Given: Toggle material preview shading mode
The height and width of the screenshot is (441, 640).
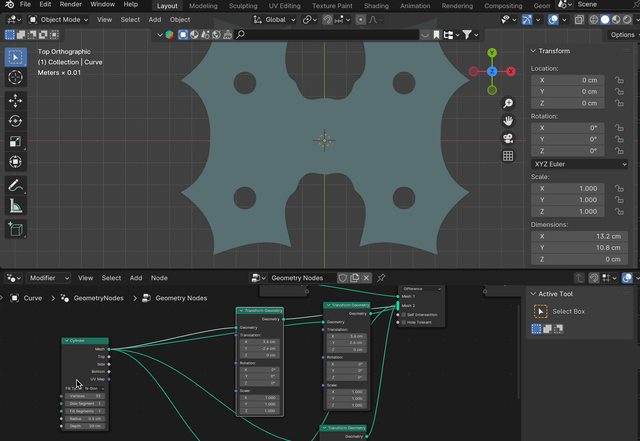Looking at the screenshot, I should 616,20.
